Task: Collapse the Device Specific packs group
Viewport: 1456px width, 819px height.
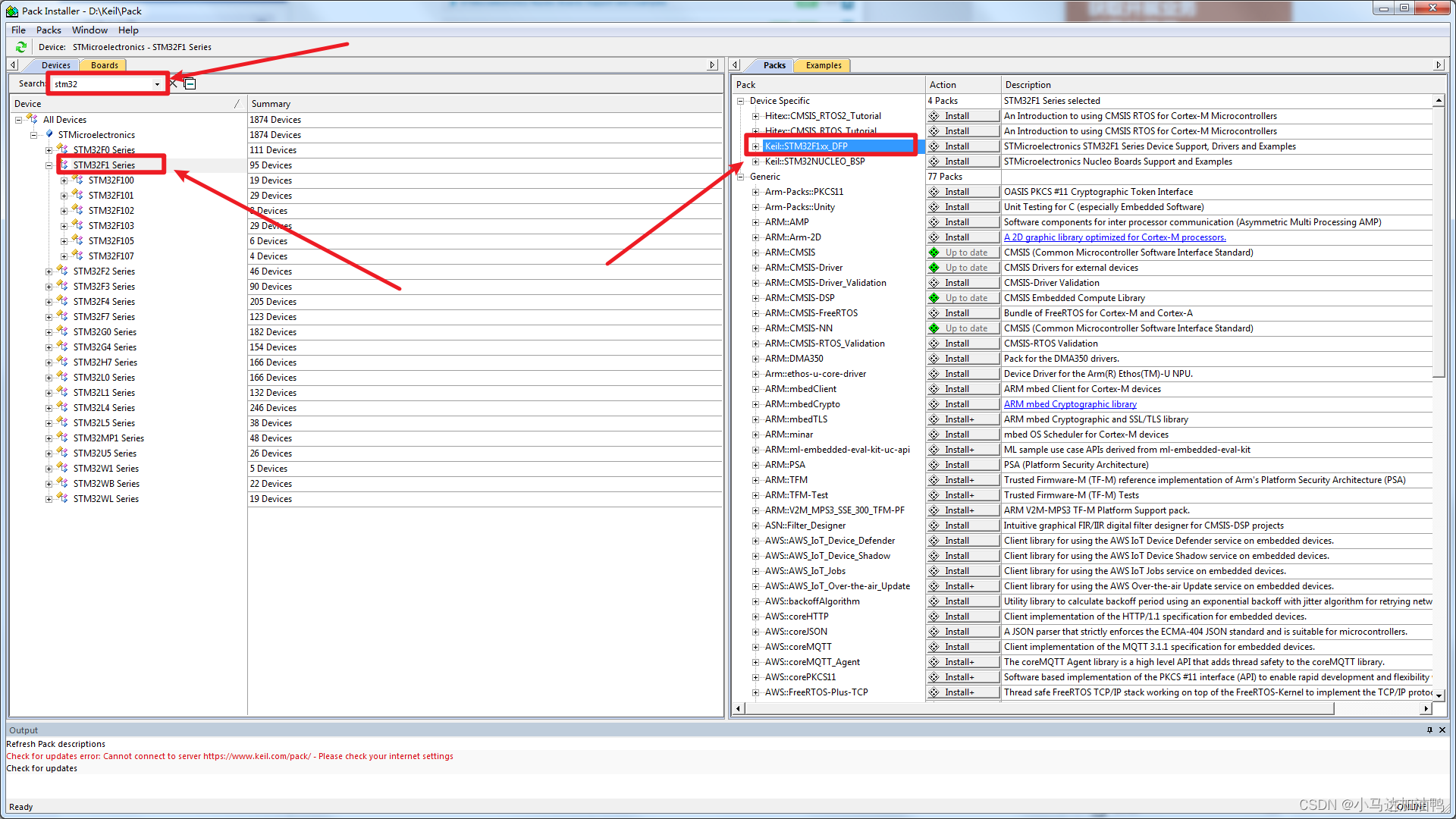Action: coord(741,101)
